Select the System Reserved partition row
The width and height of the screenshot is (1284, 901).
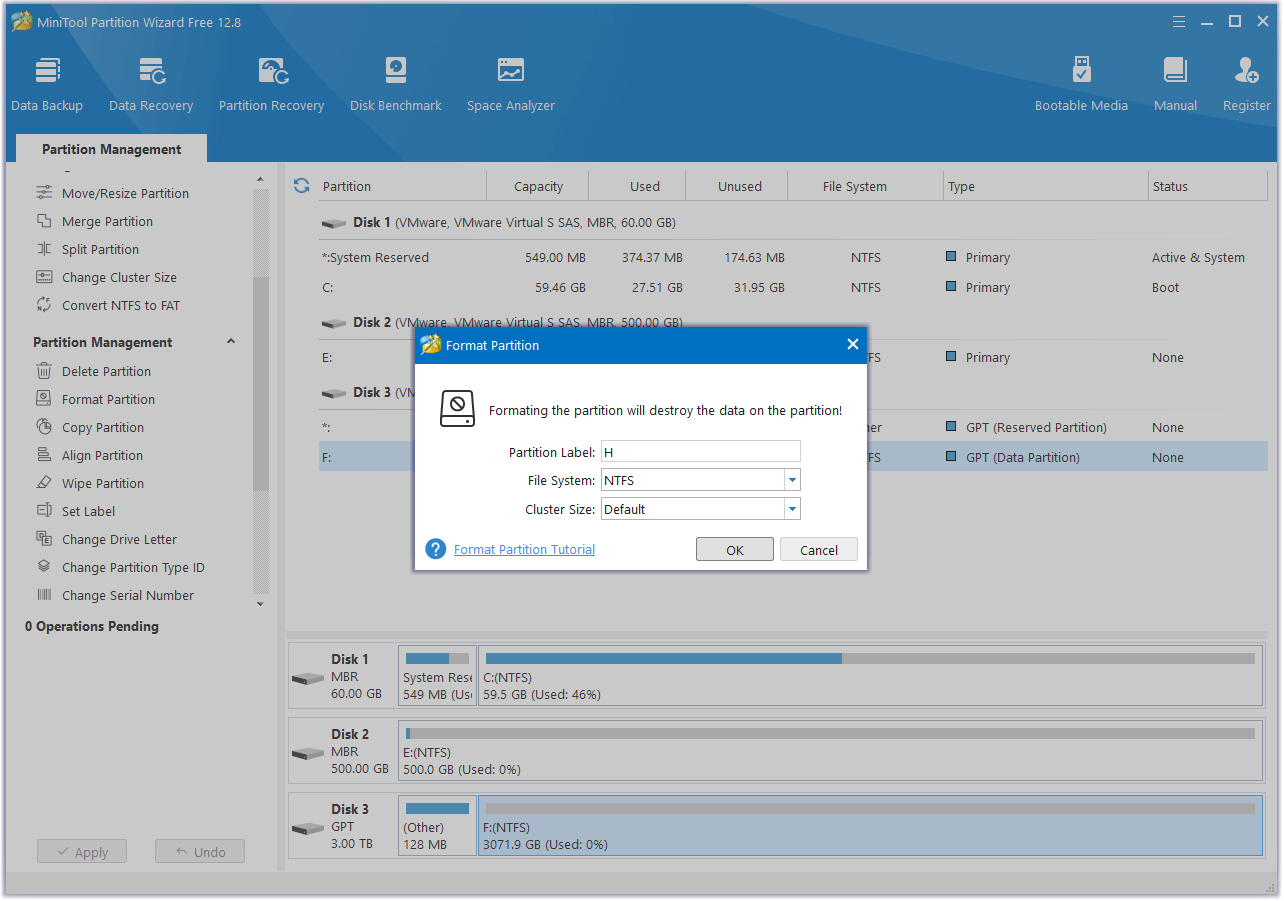tap(793, 257)
